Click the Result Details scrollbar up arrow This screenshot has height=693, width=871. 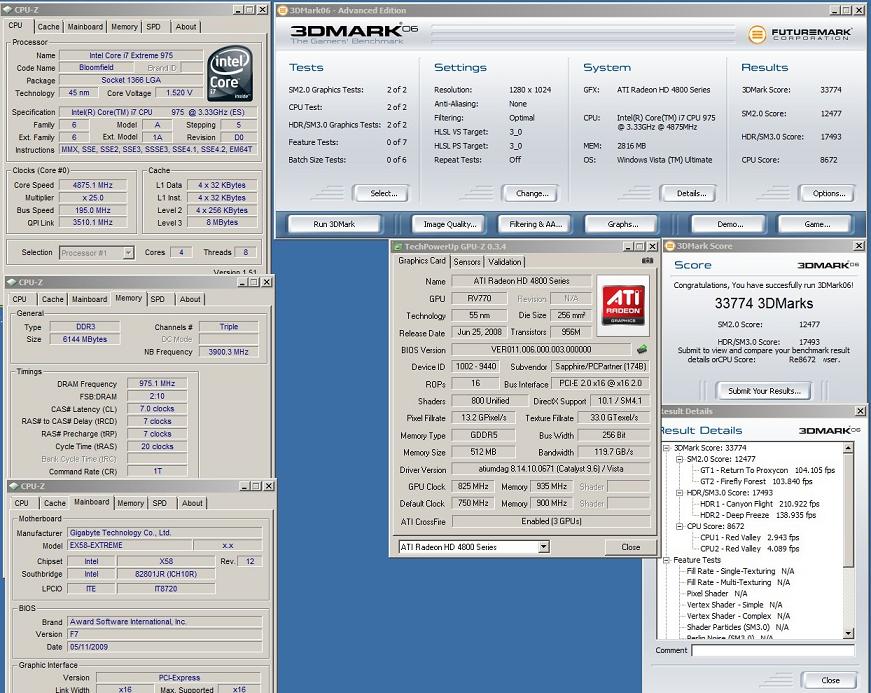tap(848, 448)
